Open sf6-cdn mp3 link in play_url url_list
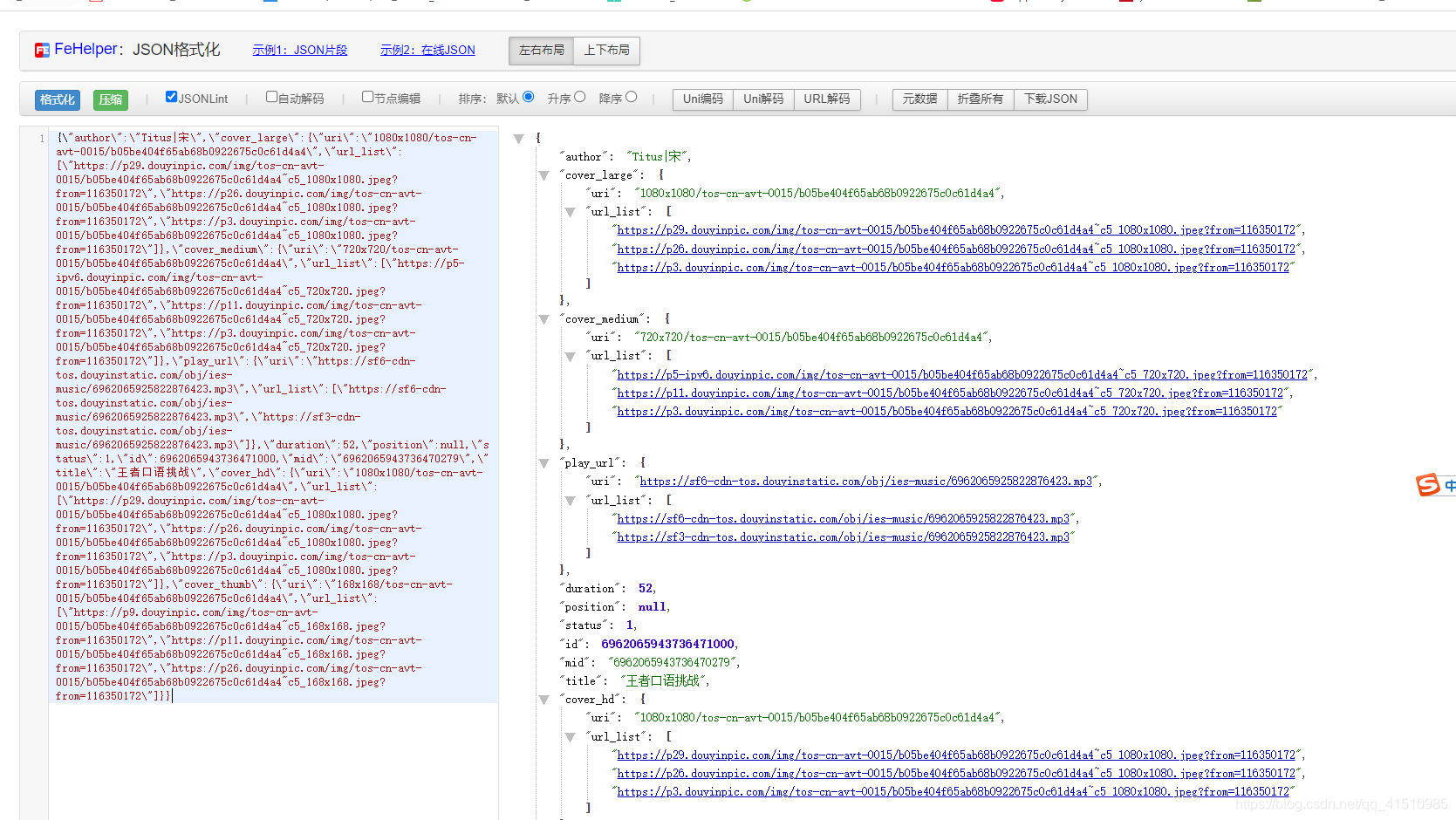 click(x=843, y=519)
